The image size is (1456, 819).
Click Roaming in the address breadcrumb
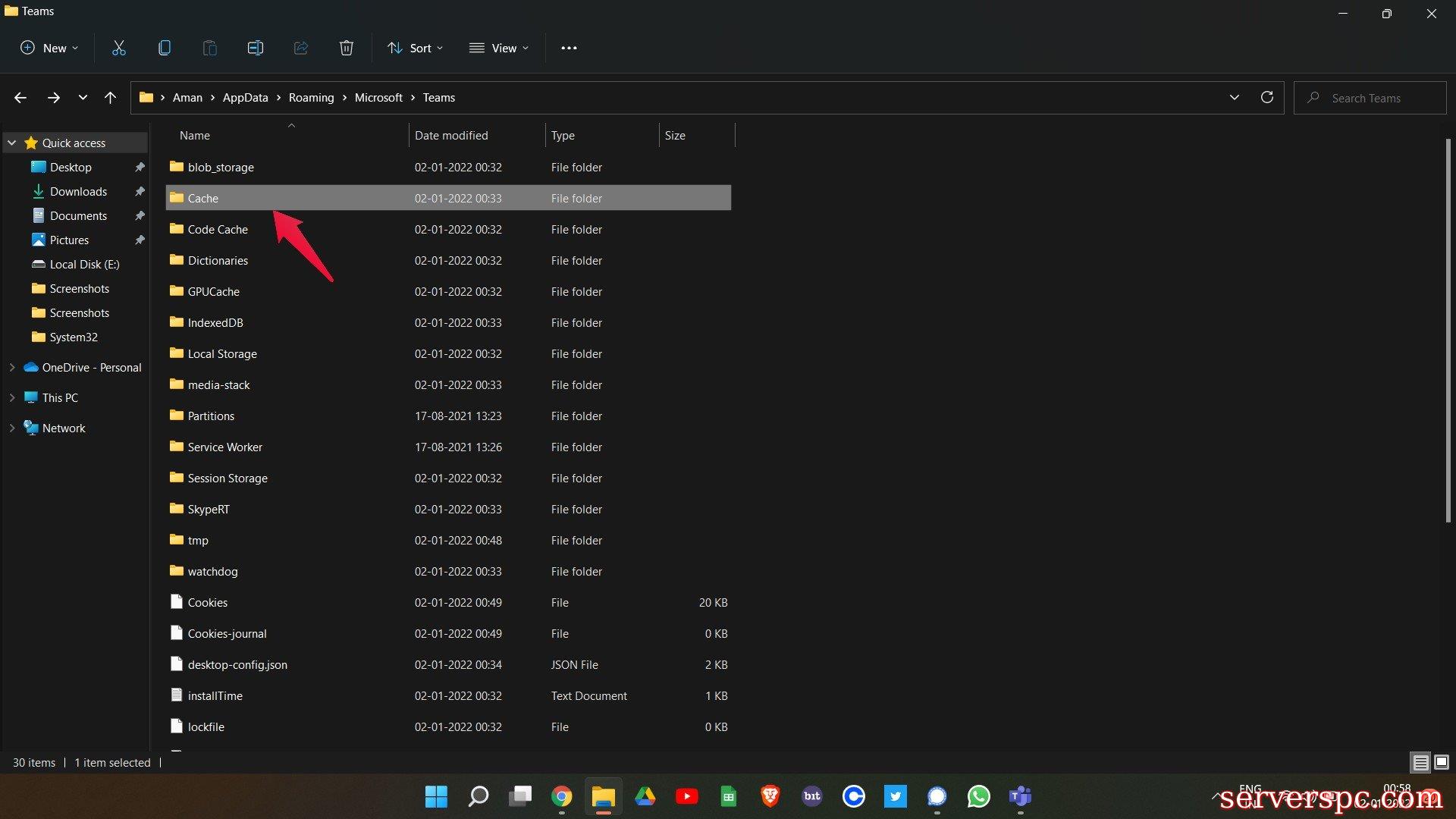point(311,98)
